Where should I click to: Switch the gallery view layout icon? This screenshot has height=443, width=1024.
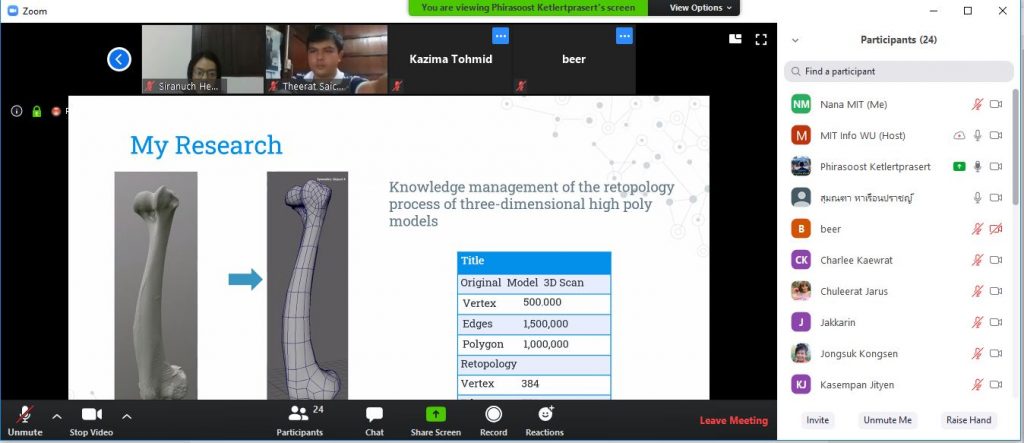click(736, 39)
